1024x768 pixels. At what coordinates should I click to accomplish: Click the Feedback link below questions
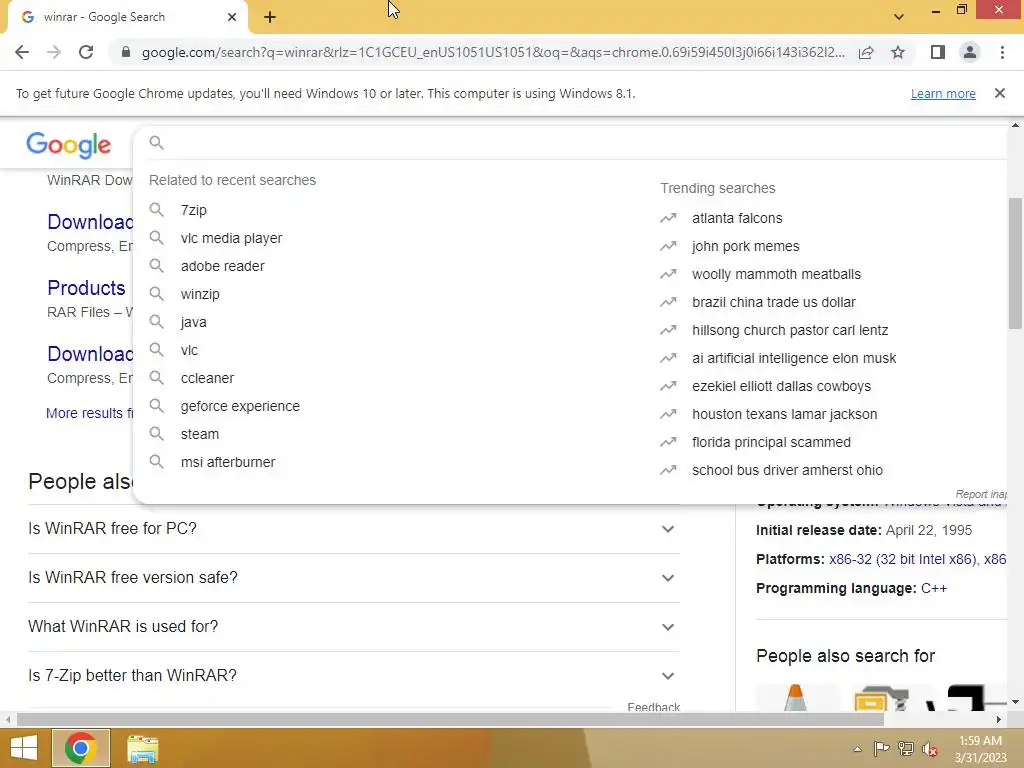point(653,707)
